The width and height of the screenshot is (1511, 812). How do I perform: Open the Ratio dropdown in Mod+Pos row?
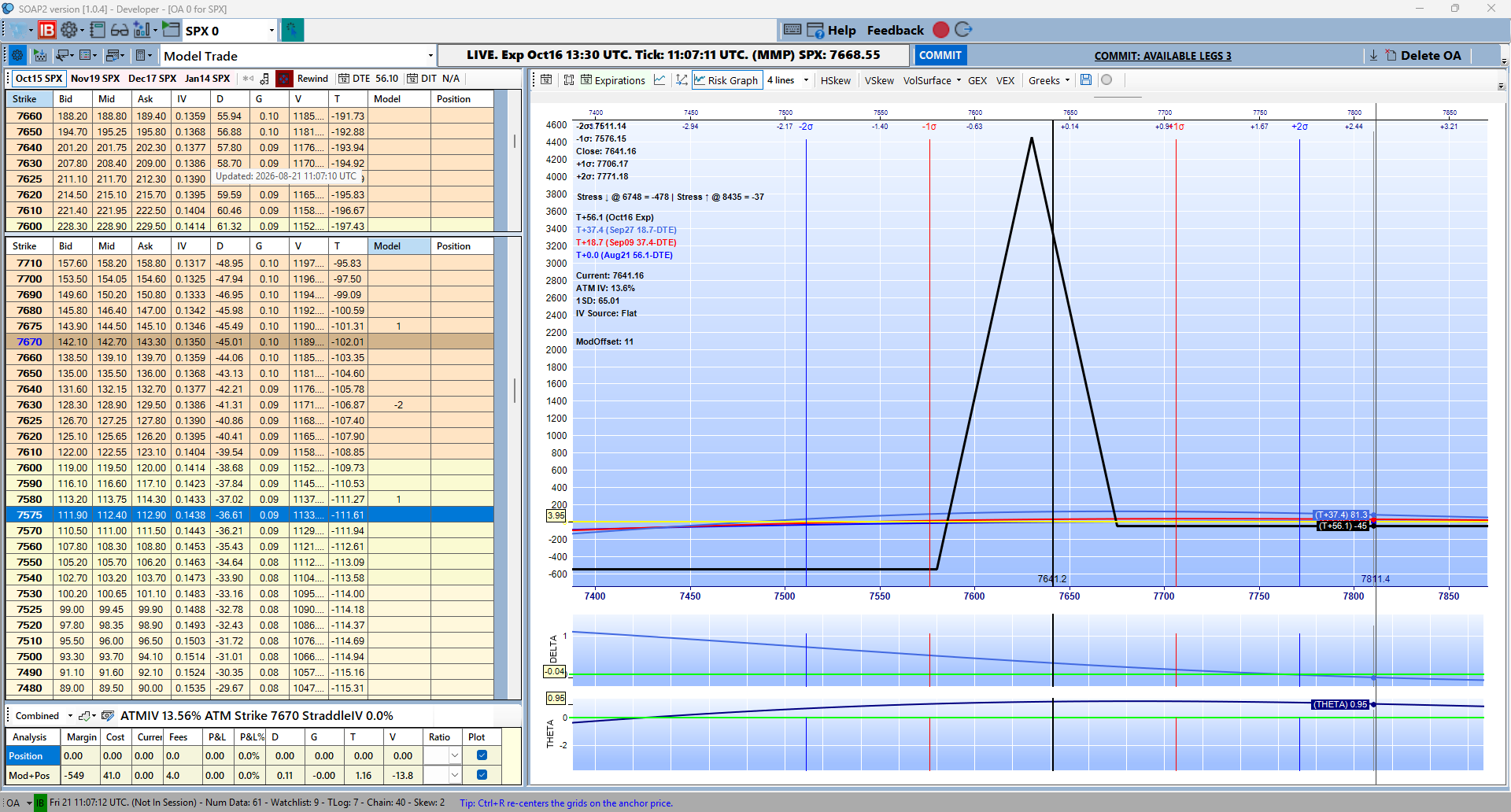pyautogui.click(x=454, y=775)
